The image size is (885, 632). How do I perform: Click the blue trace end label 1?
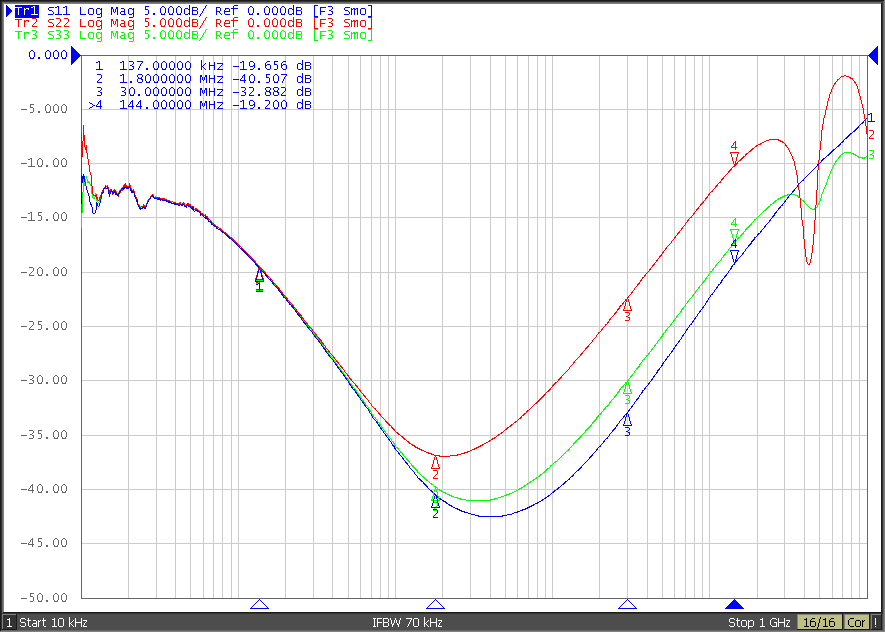pyautogui.click(x=871, y=118)
